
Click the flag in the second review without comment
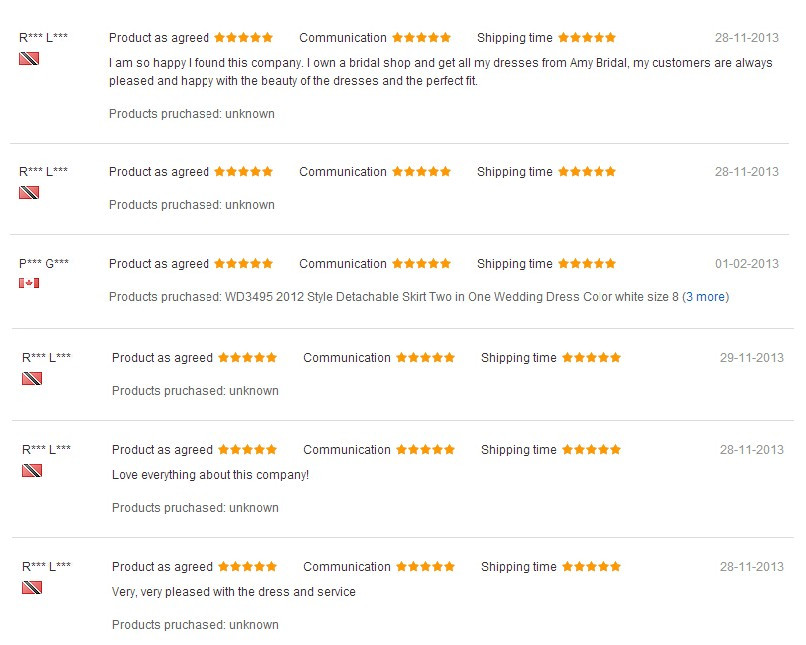pyautogui.click(x=29, y=193)
